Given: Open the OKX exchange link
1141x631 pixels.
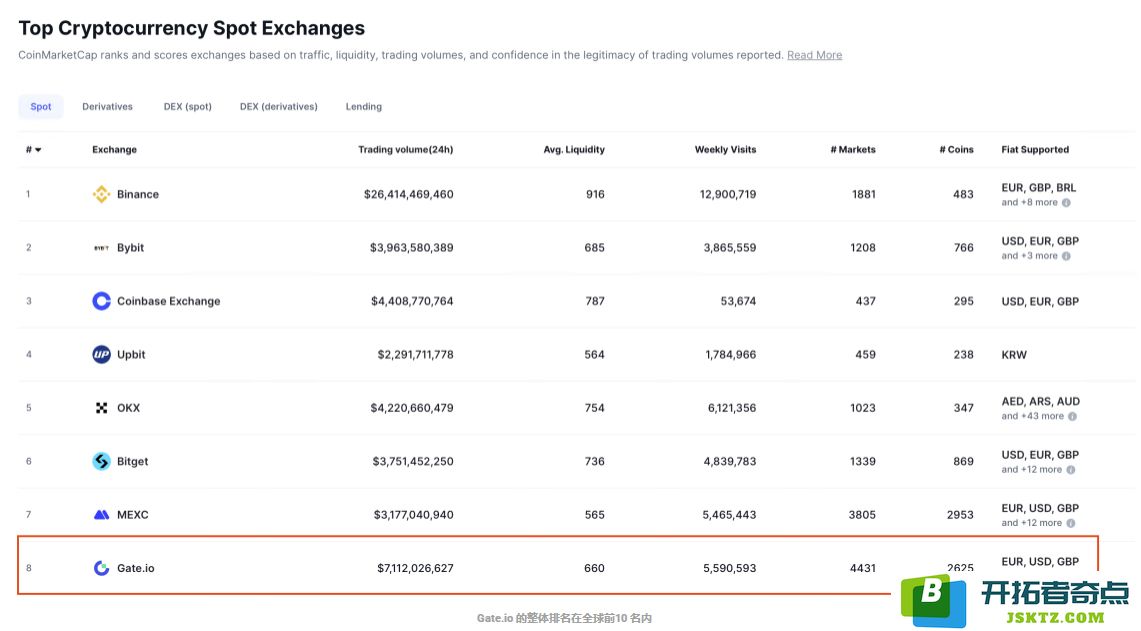Looking at the screenshot, I should tap(128, 408).
